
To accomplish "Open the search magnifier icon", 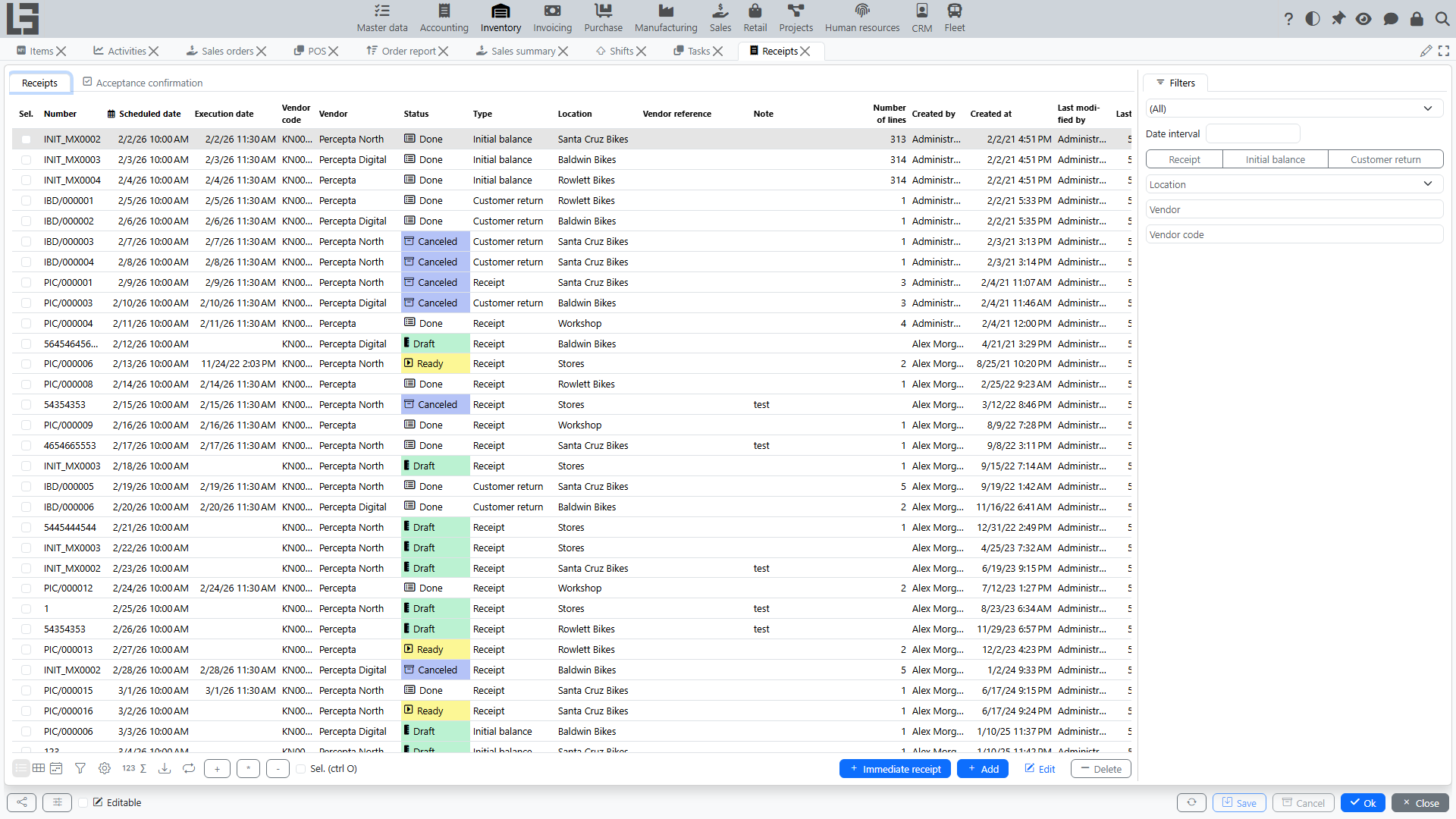I will pos(1442,19).
